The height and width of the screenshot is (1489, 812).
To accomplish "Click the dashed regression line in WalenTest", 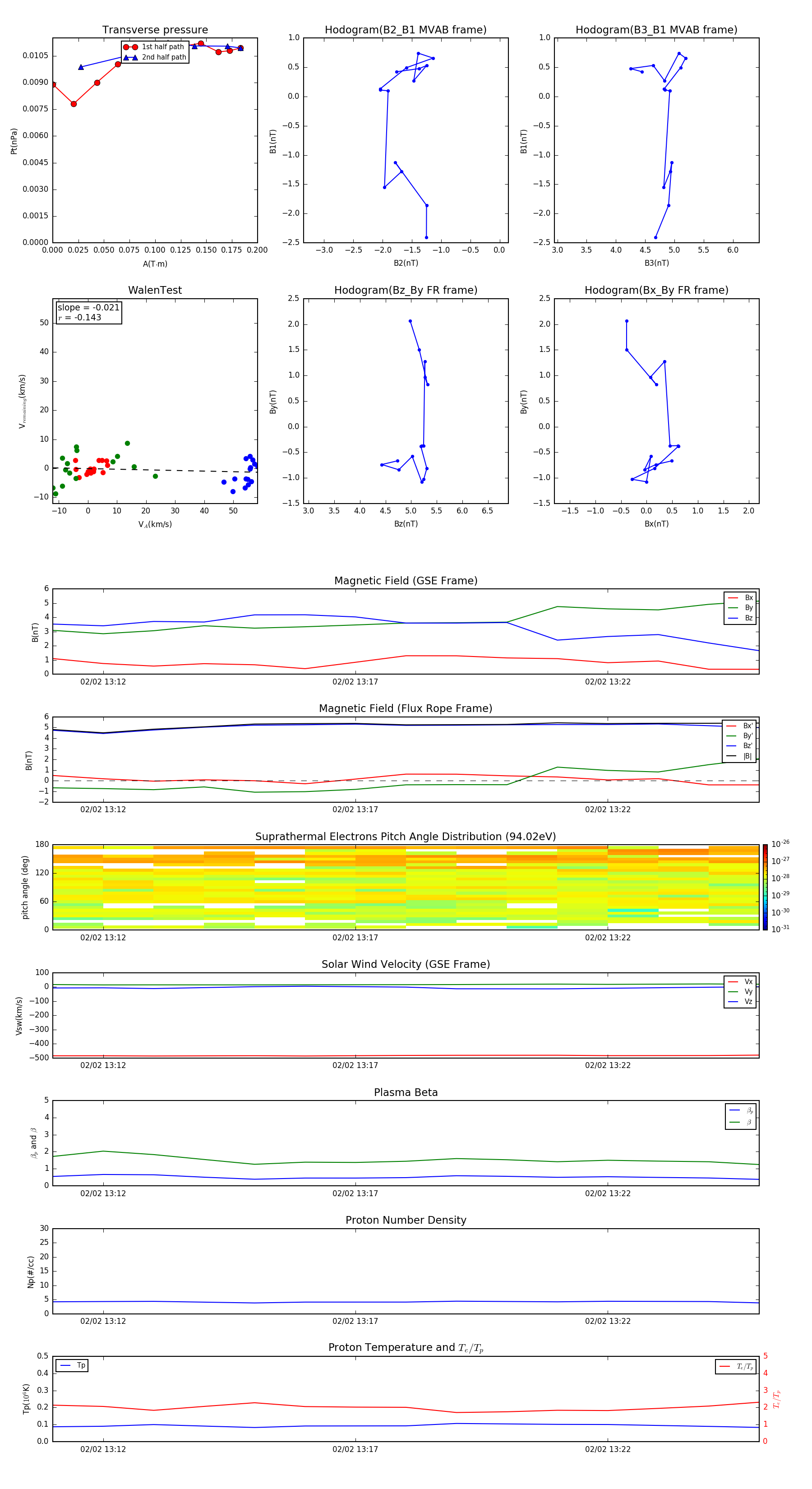I will click(155, 470).
